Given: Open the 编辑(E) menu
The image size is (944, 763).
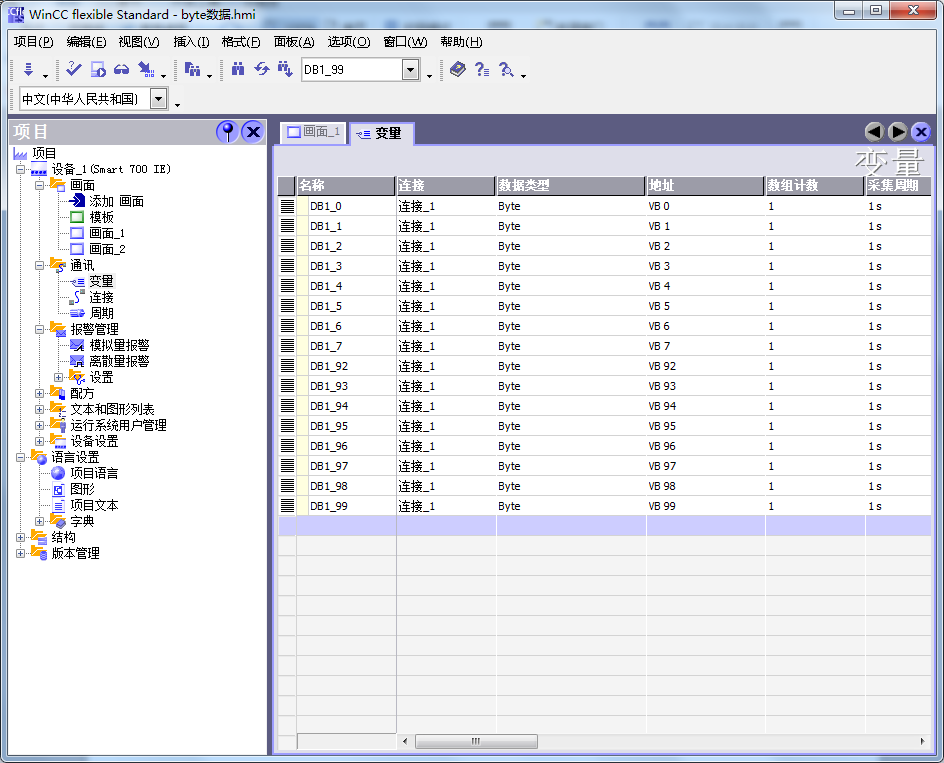Looking at the screenshot, I should coord(86,42).
